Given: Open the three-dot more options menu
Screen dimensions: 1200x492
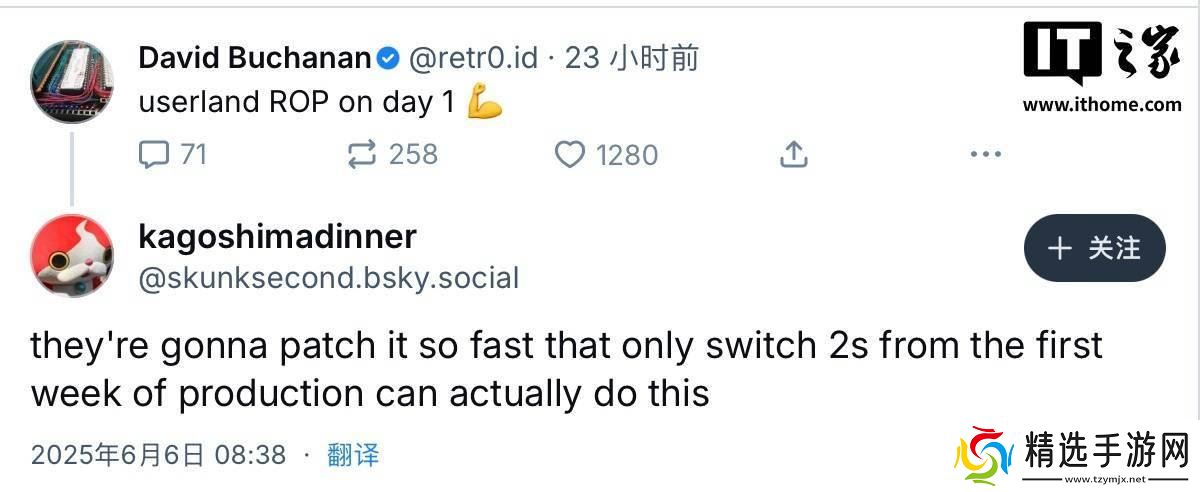Looking at the screenshot, I should click(986, 154).
